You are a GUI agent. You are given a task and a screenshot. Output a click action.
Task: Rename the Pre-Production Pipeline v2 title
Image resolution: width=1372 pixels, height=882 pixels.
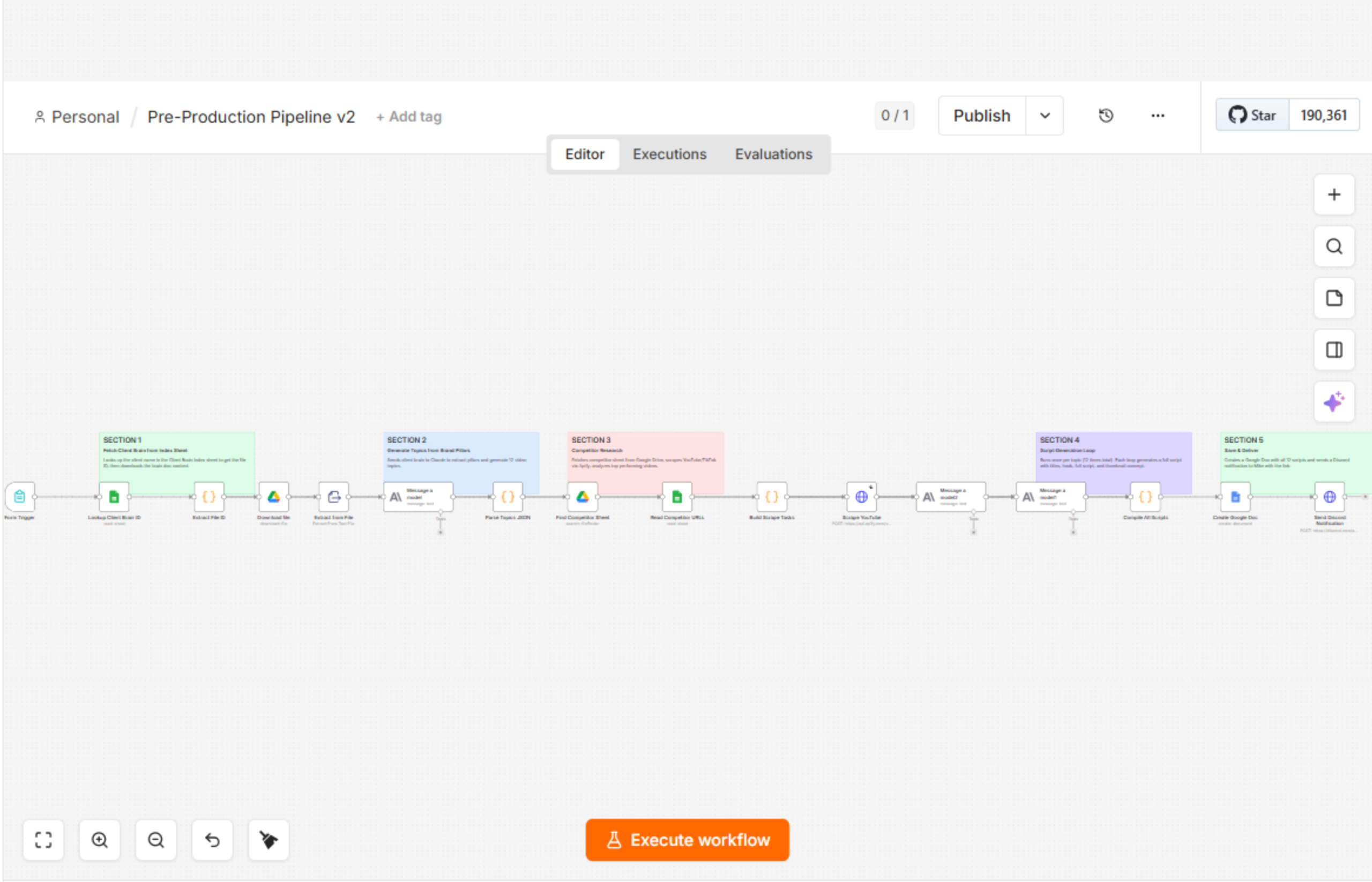[x=251, y=117]
